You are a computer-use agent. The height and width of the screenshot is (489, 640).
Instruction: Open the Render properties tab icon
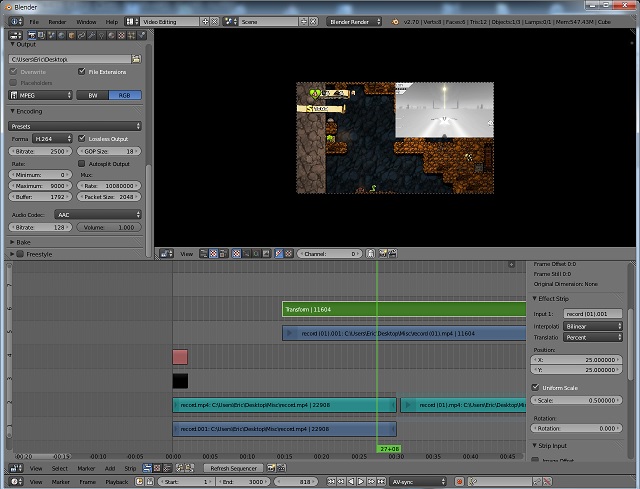(32, 36)
